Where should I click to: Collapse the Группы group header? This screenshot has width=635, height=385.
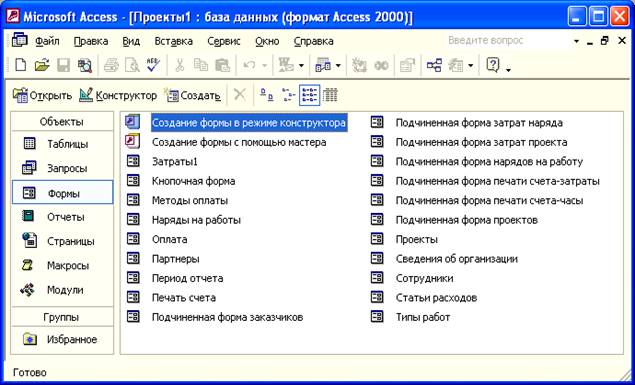(62, 317)
